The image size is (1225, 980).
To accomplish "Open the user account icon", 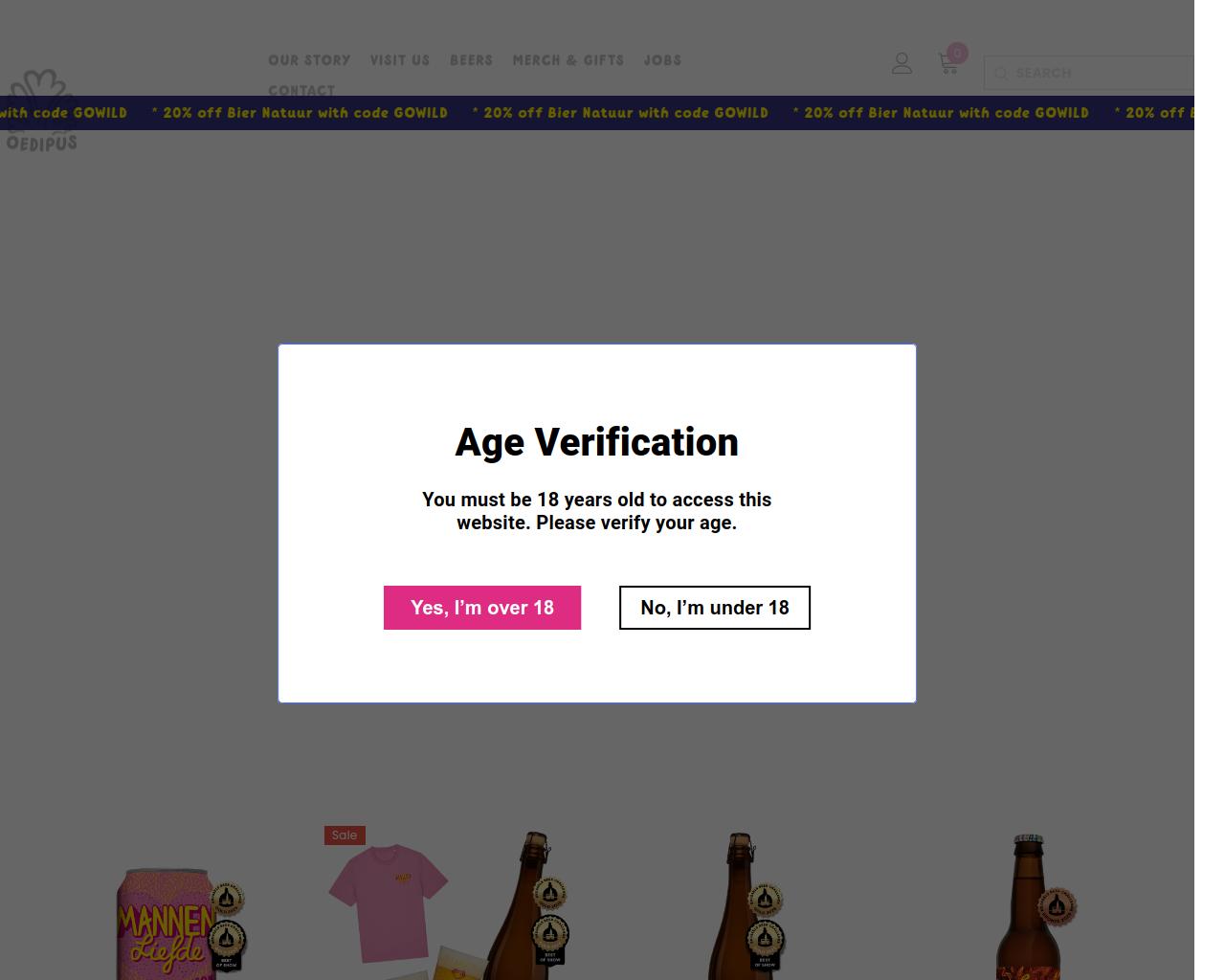I will pyautogui.click(x=902, y=63).
